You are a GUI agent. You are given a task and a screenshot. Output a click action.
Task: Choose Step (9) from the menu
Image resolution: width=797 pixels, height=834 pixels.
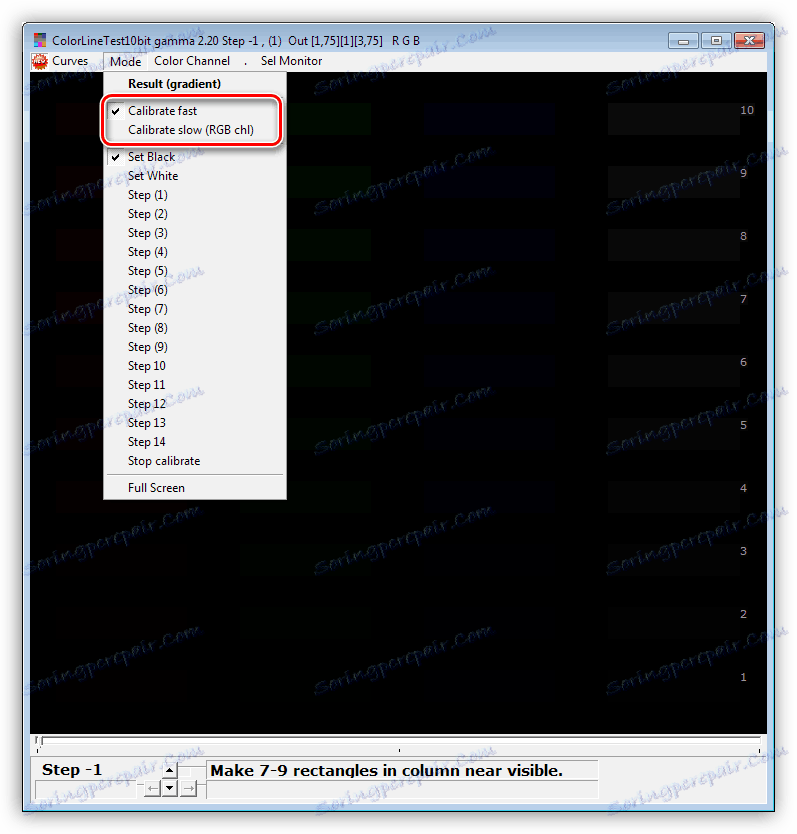[195, 347]
